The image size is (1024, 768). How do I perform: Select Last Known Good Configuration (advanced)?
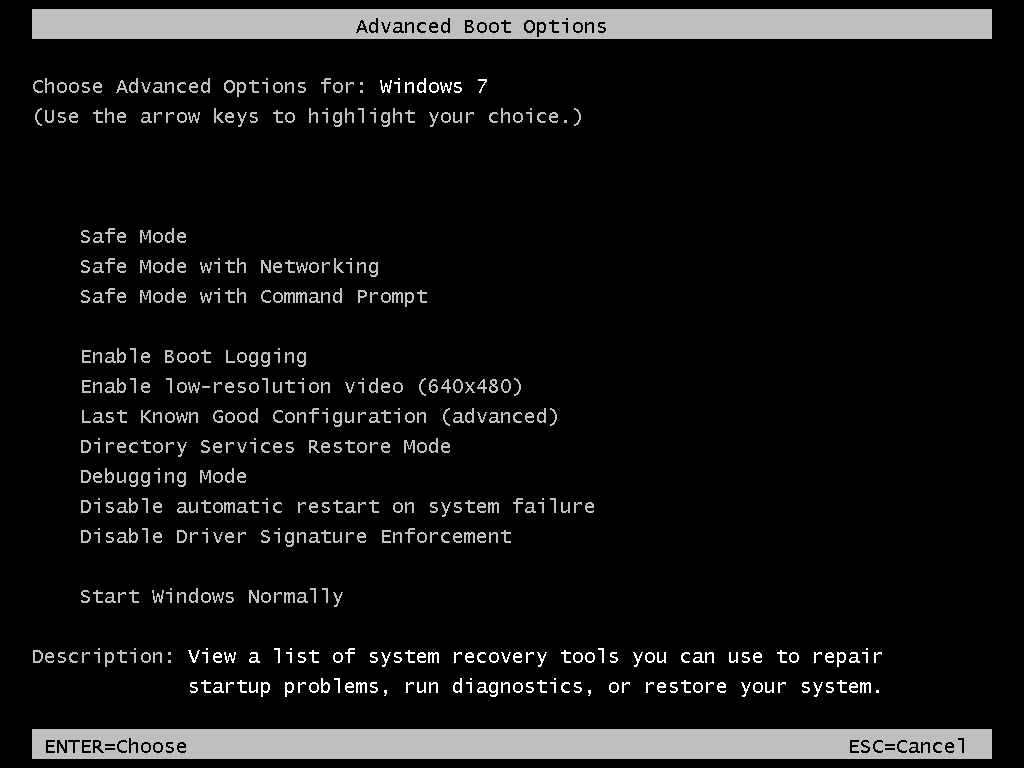[x=319, y=417]
